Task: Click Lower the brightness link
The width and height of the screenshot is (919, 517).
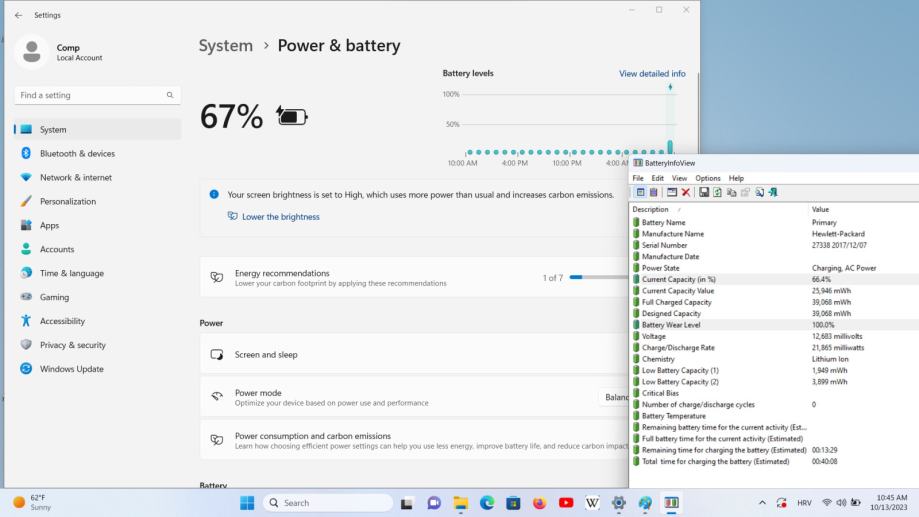Action: [x=281, y=217]
